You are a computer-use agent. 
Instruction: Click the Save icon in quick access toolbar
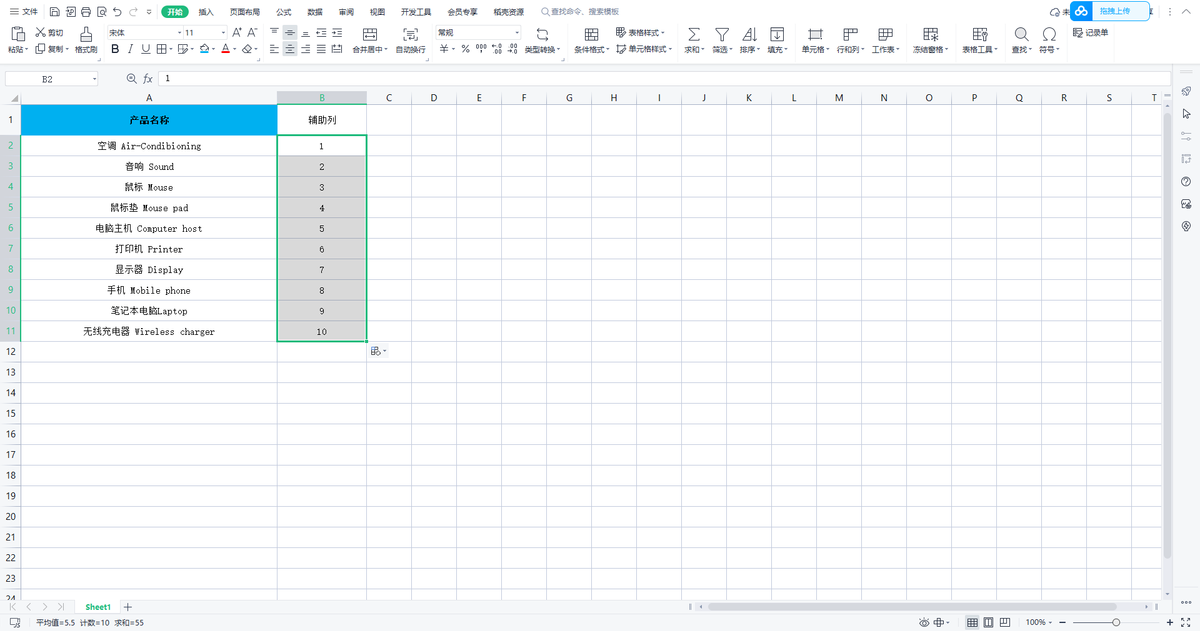[54, 12]
